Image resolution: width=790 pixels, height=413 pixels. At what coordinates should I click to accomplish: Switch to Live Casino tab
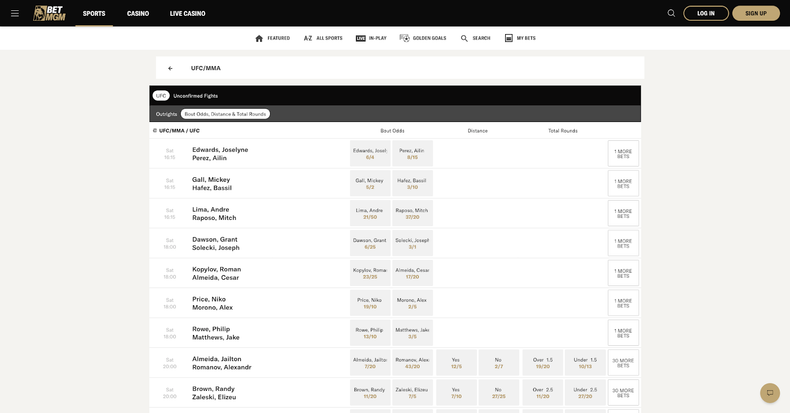187,13
